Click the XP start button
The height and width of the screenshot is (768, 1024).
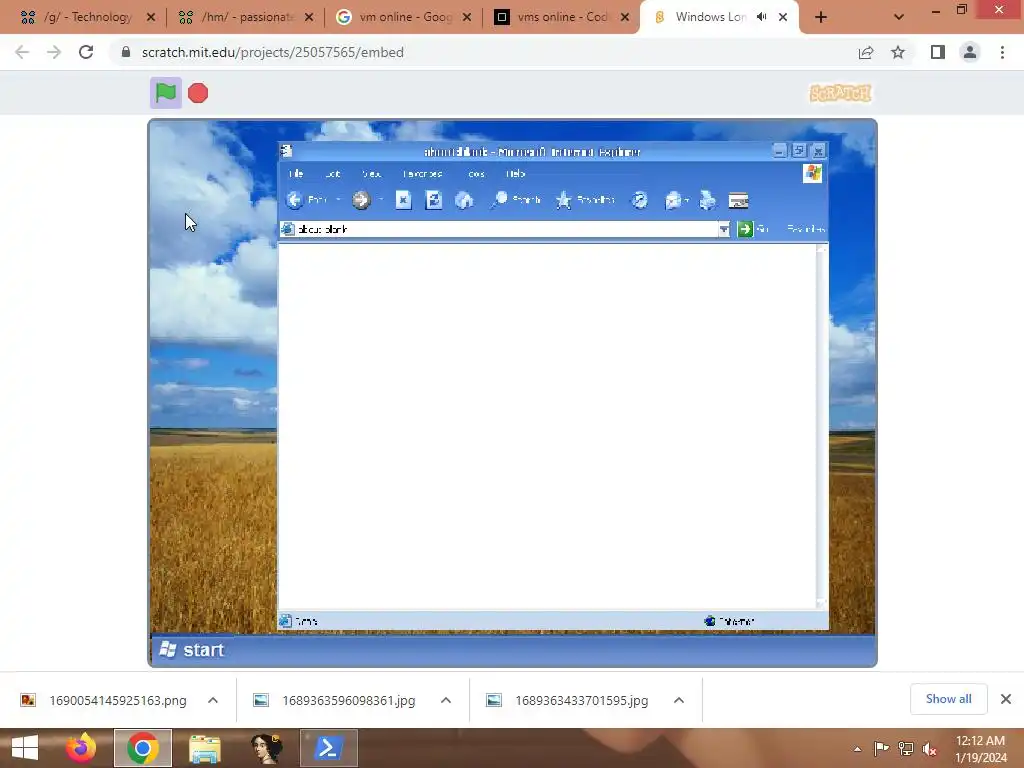pyautogui.click(x=192, y=650)
